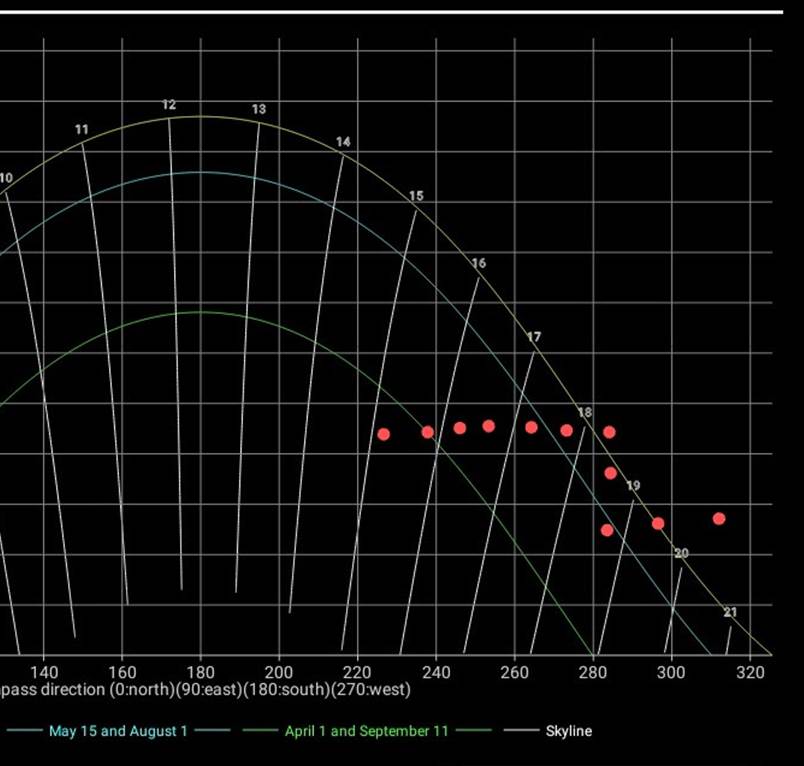
Task: Toggle the April 1 and September 11 series
Action: [x=366, y=731]
